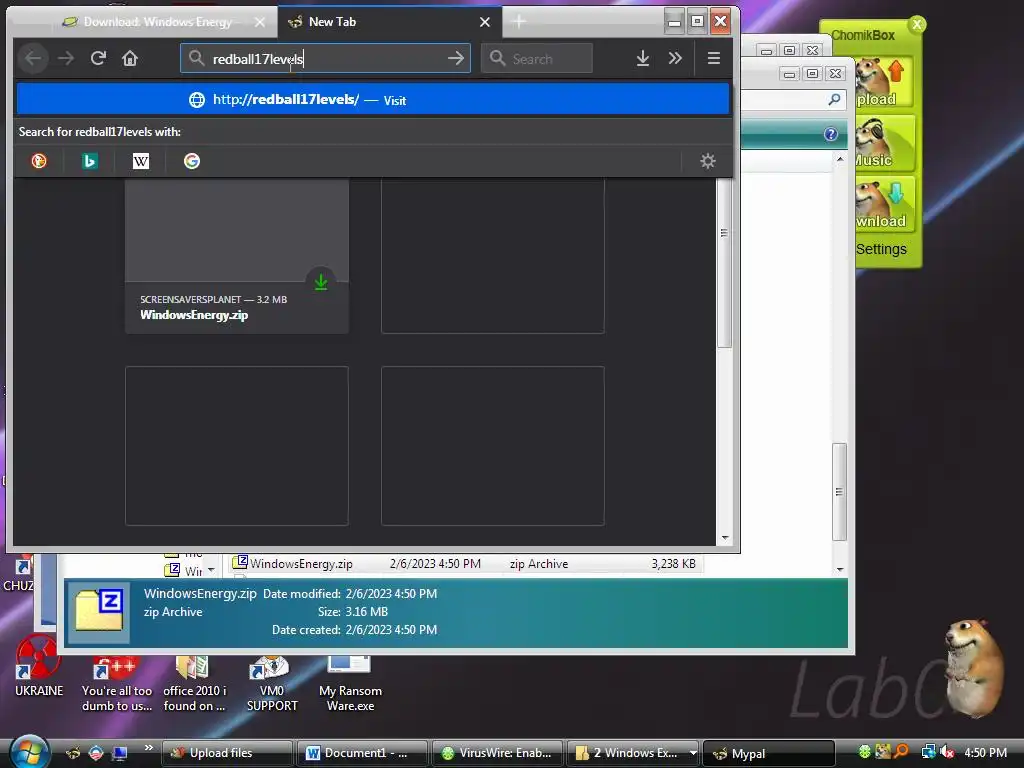Click the ChomikBox Music button
The height and width of the screenshot is (768, 1024).
pyautogui.click(x=884, y=144)
